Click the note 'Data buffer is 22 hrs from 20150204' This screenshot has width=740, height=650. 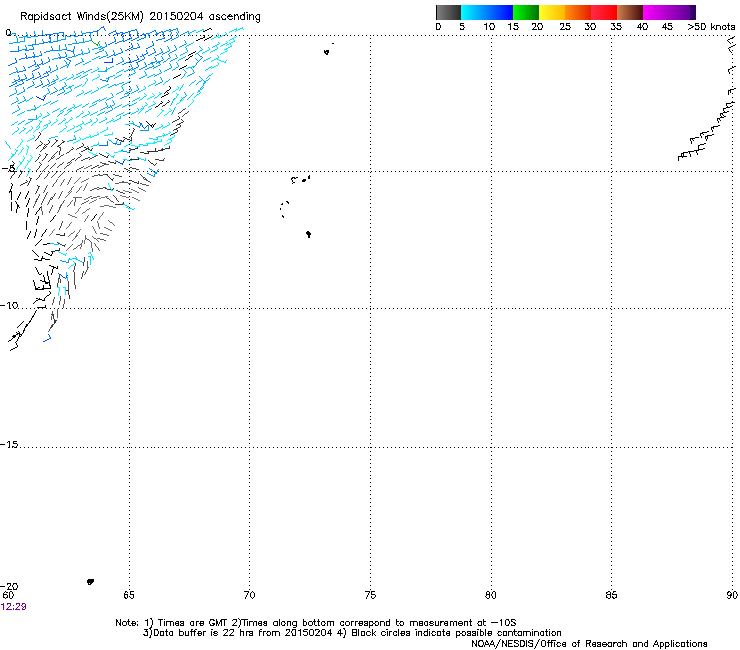click(x=243, y=633)
